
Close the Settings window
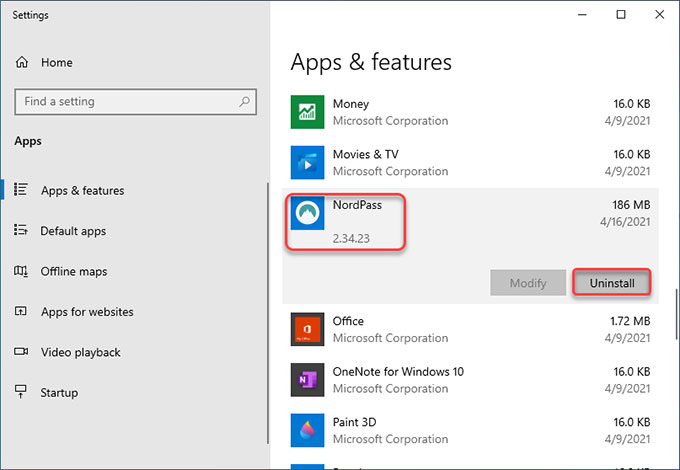tap(660, 15)
